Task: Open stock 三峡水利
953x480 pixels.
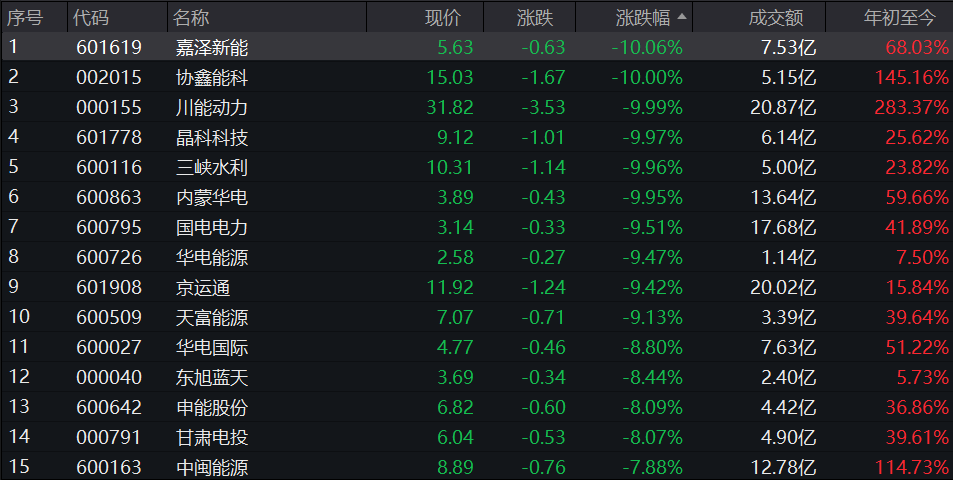Action: tap(211, 167)
